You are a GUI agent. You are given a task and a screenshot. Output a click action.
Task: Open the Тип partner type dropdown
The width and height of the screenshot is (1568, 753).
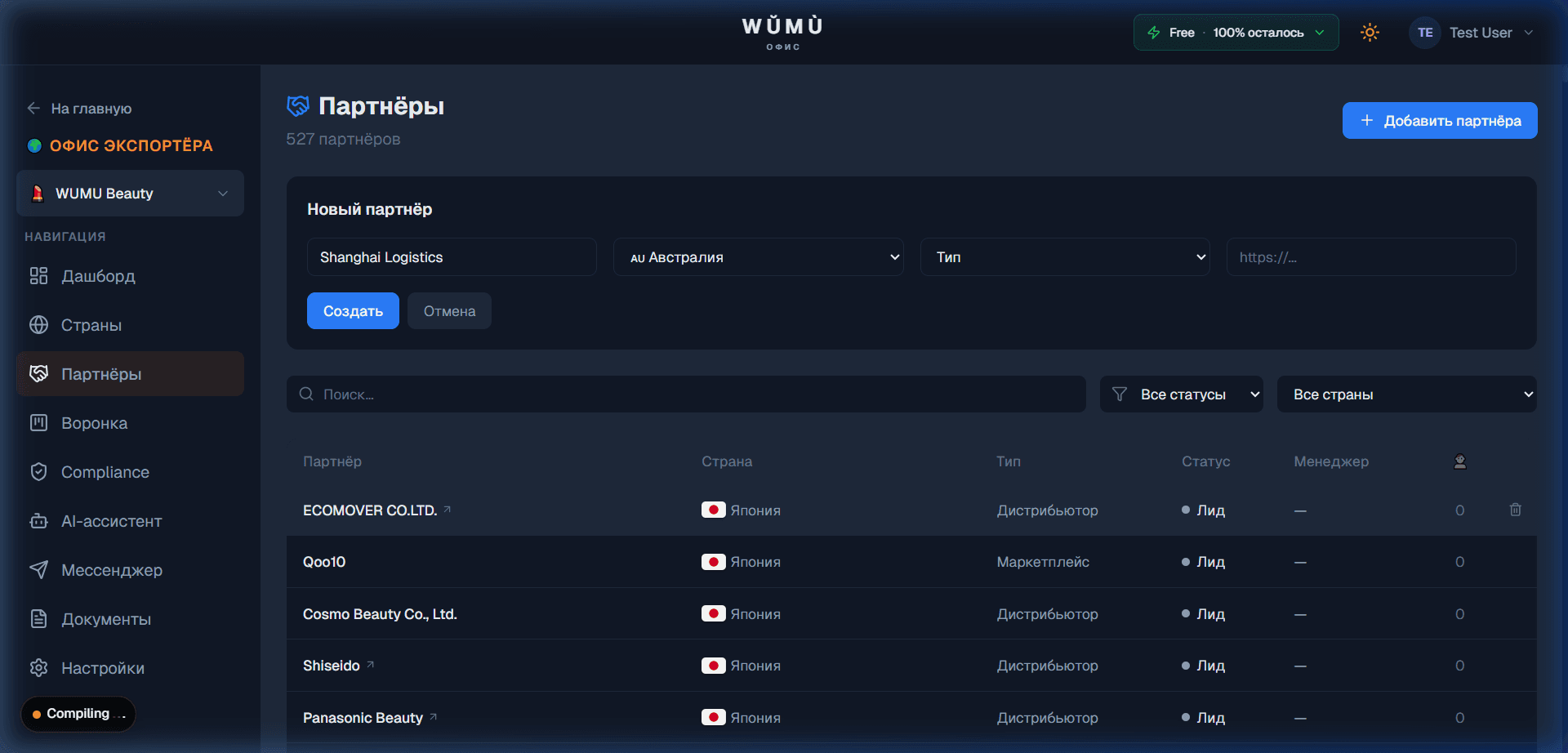[x=1064, y=257]
